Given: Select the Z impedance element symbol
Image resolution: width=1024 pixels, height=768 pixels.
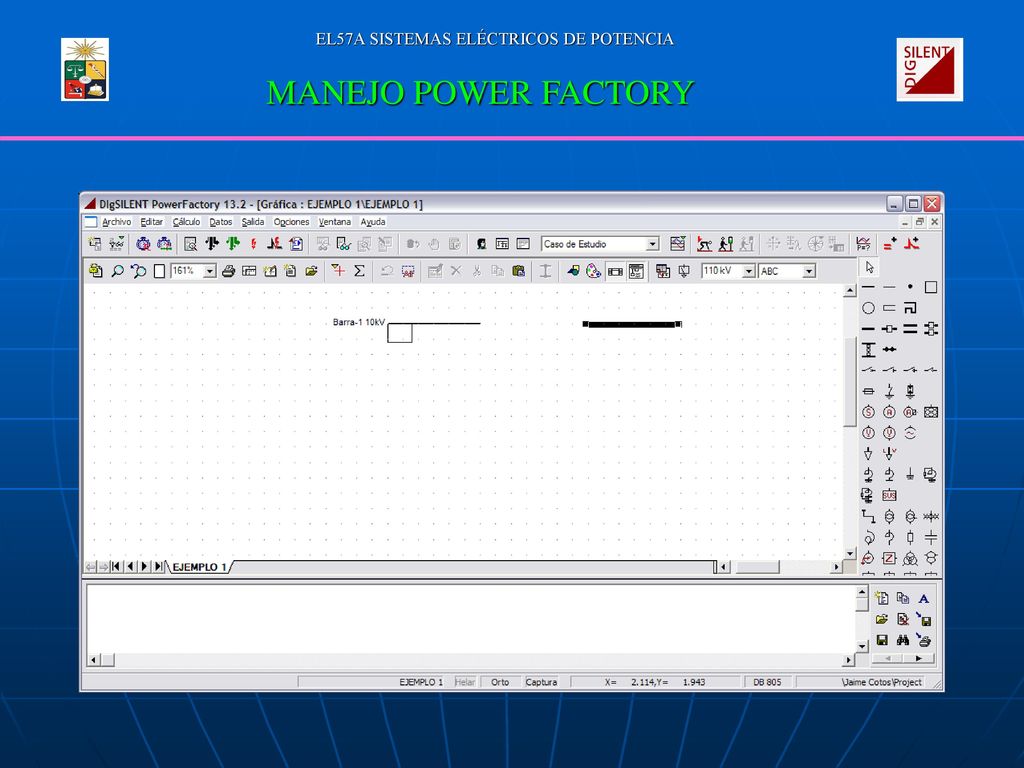Looking at the screenshot, I should pyautogui.click(x=889, y=558).
